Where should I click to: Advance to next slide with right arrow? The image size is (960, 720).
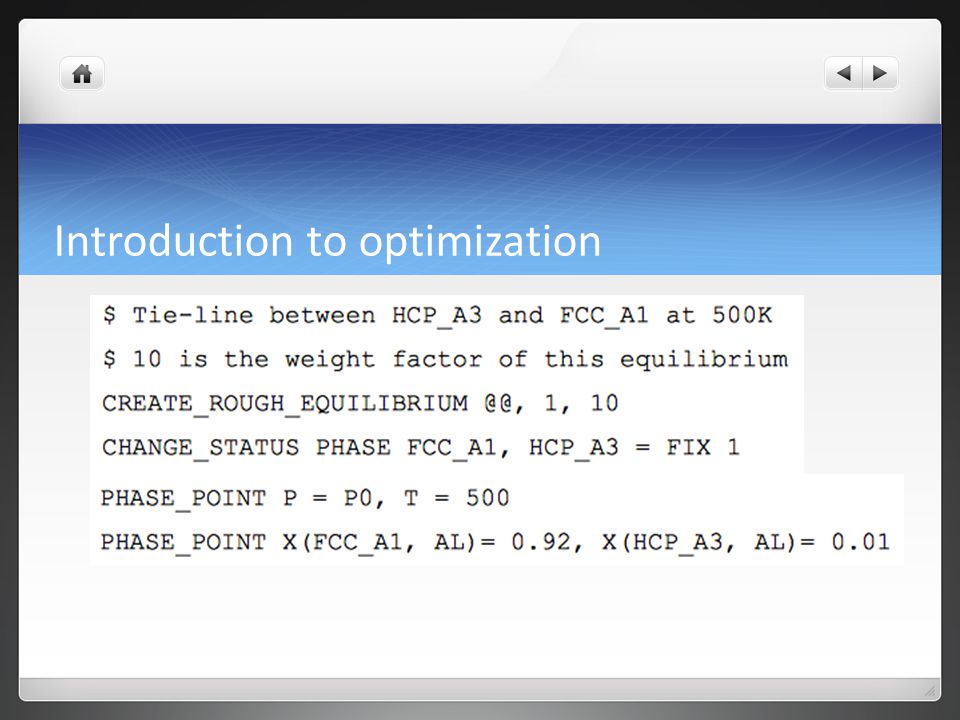(x=880, y=73)
